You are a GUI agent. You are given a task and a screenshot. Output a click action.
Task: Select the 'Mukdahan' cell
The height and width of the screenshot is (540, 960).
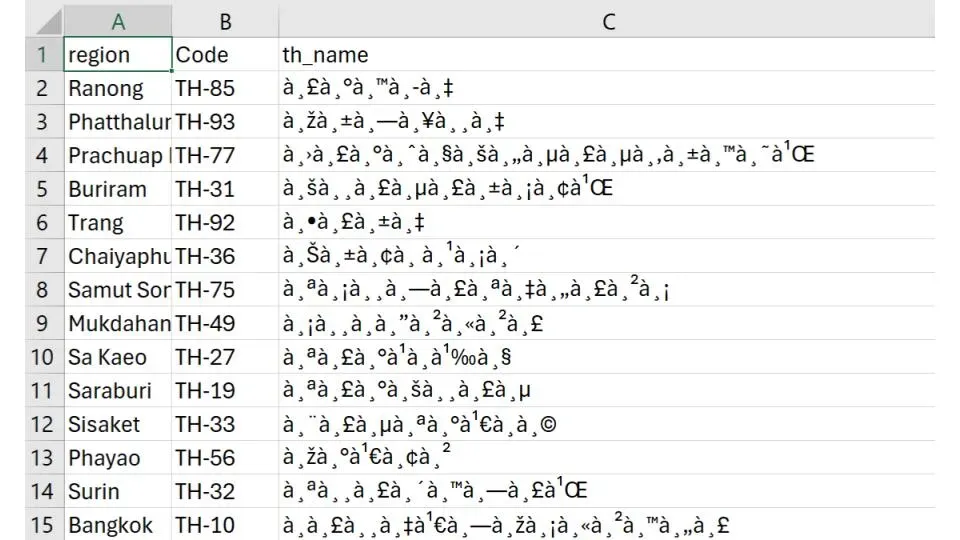point(118,323)
